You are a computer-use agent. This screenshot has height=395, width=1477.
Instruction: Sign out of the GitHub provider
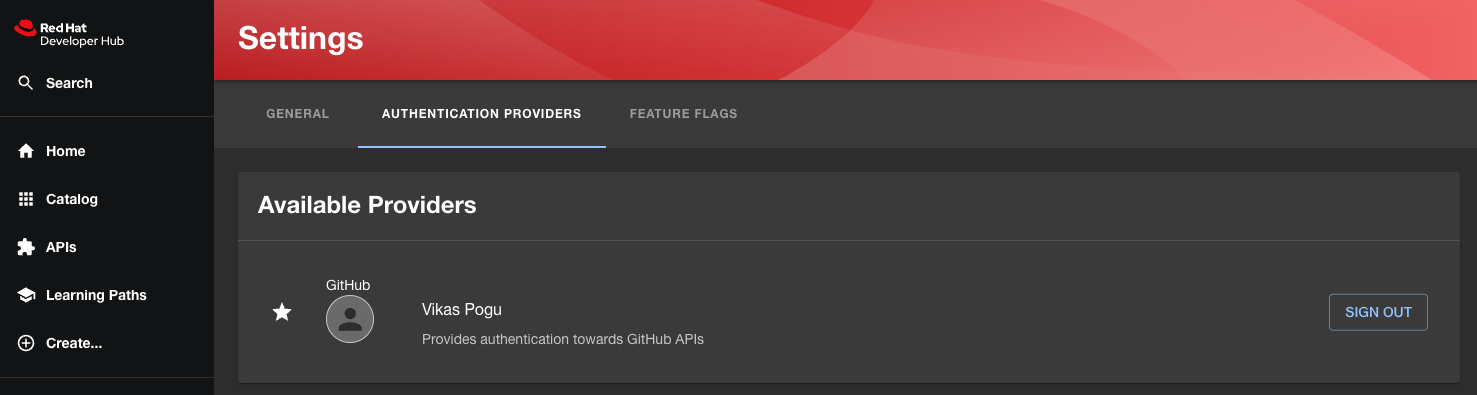[x=1378, y=312]
